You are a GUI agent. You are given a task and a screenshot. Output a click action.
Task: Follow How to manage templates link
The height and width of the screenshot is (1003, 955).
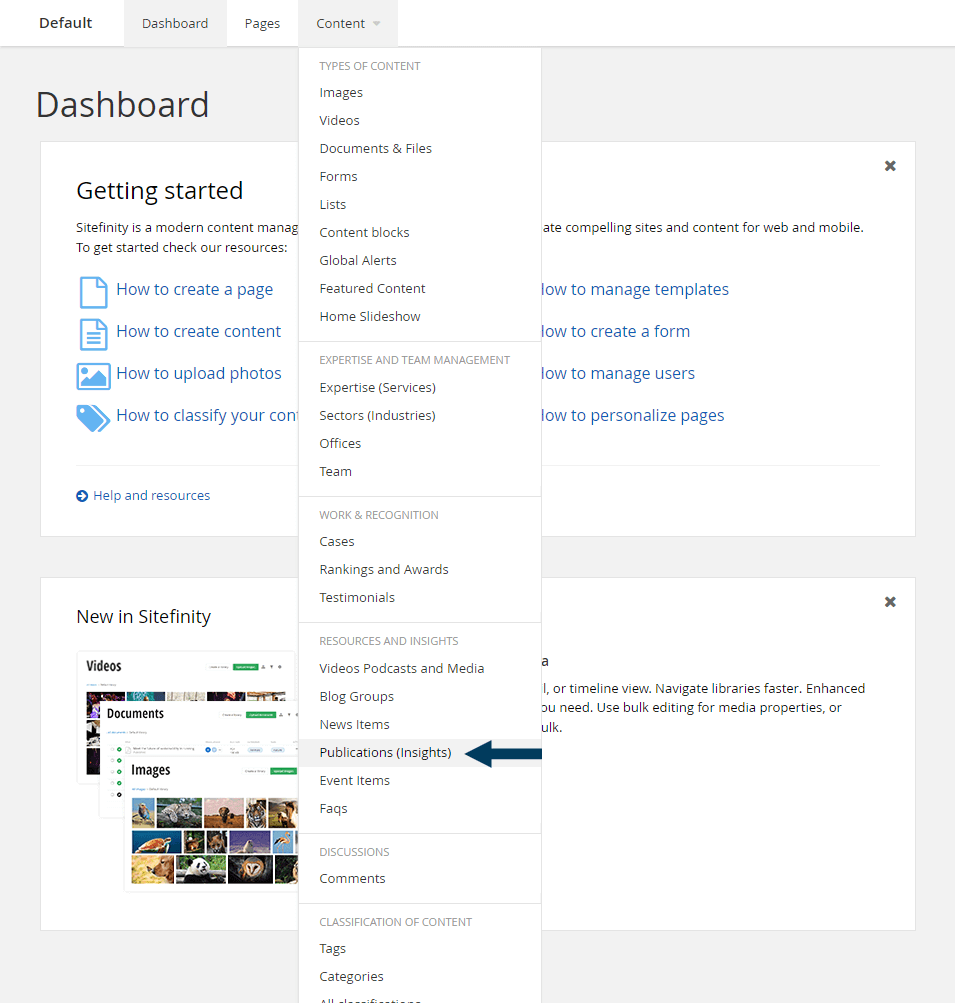[x=635, y=290]
